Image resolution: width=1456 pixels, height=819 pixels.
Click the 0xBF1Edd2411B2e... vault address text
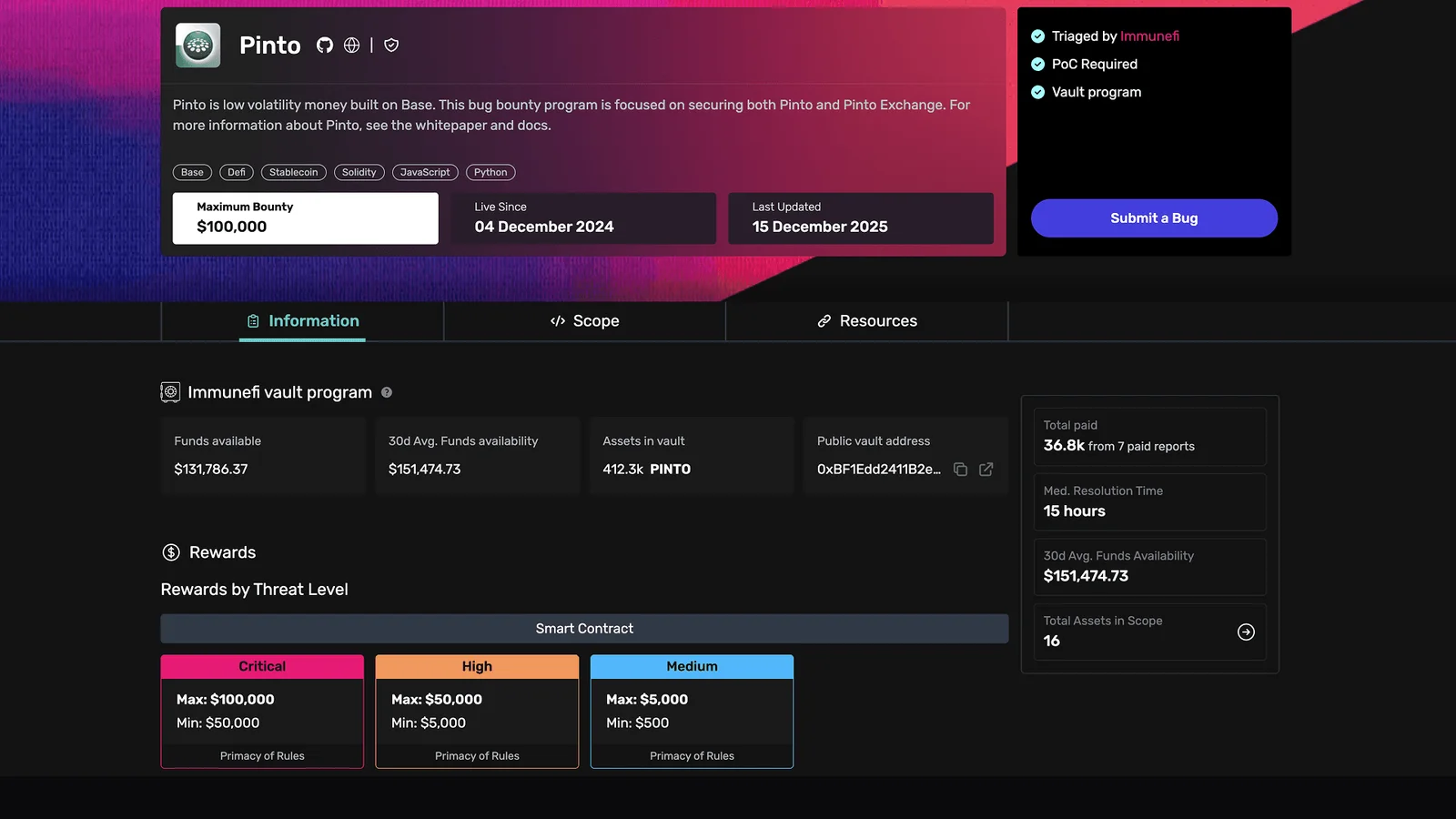pyautogui.click(x=879, y=470)
